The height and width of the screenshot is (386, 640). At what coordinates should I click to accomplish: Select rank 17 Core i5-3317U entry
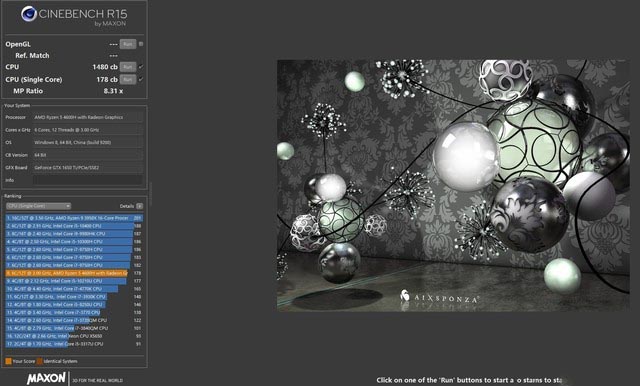(74, 344)
